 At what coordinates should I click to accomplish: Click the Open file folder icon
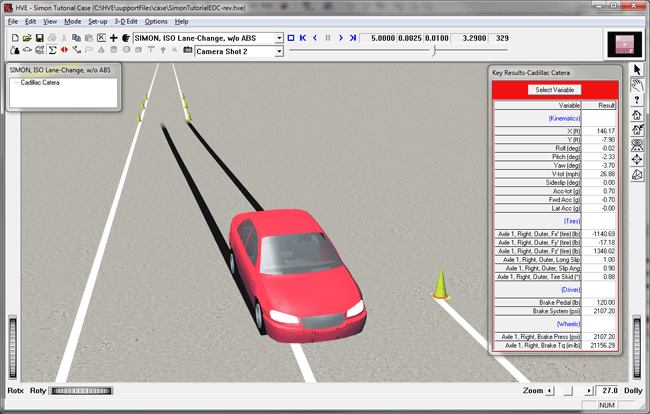click(x=26, y=38)
